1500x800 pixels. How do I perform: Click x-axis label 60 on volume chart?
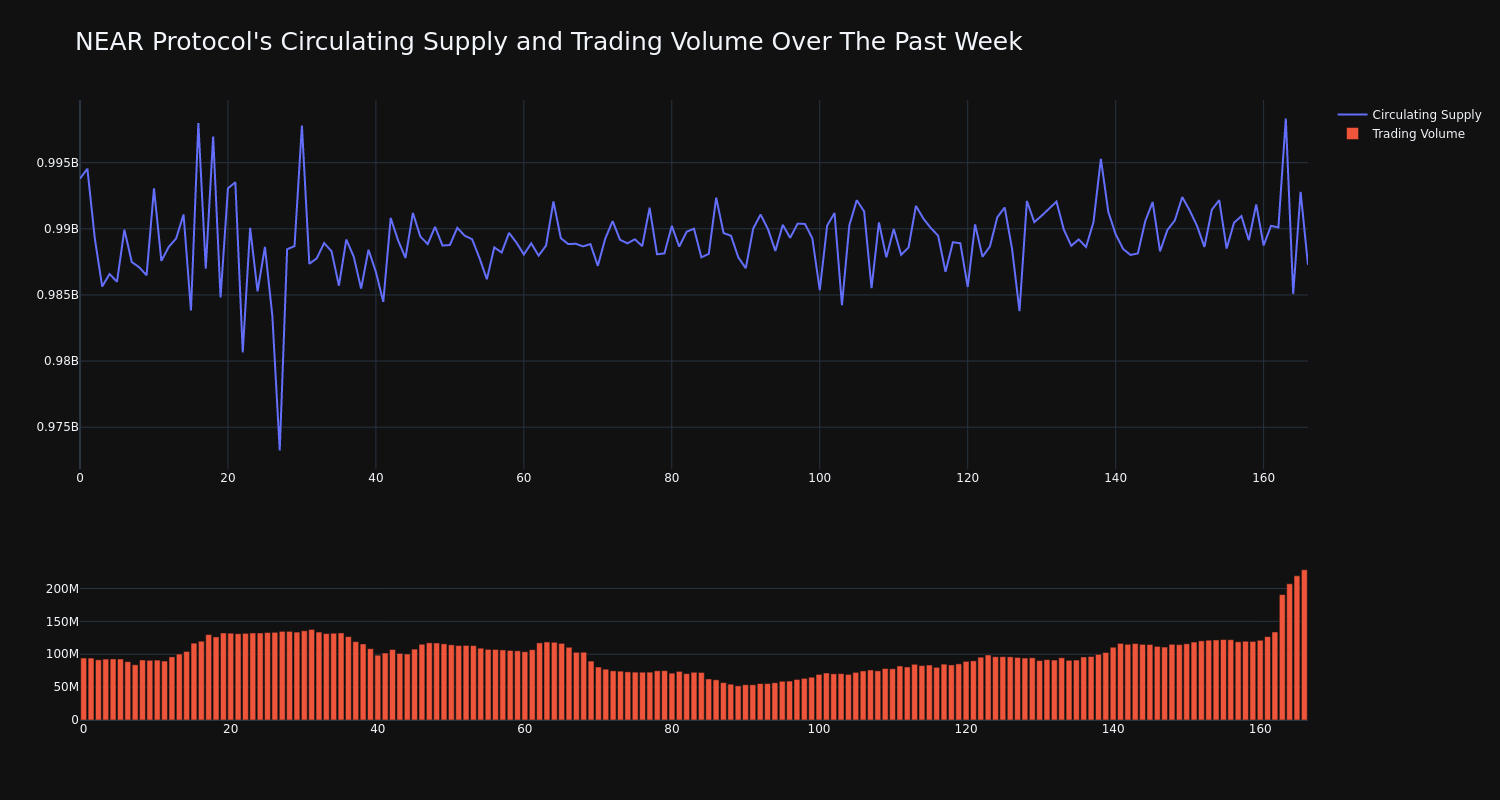[525, 729]
